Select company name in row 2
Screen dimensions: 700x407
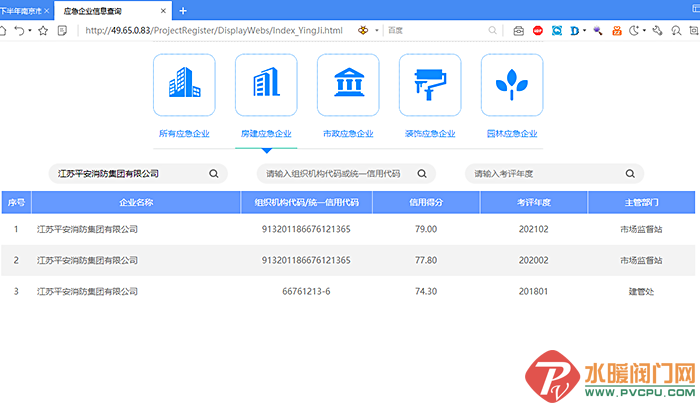coord(87,260)
